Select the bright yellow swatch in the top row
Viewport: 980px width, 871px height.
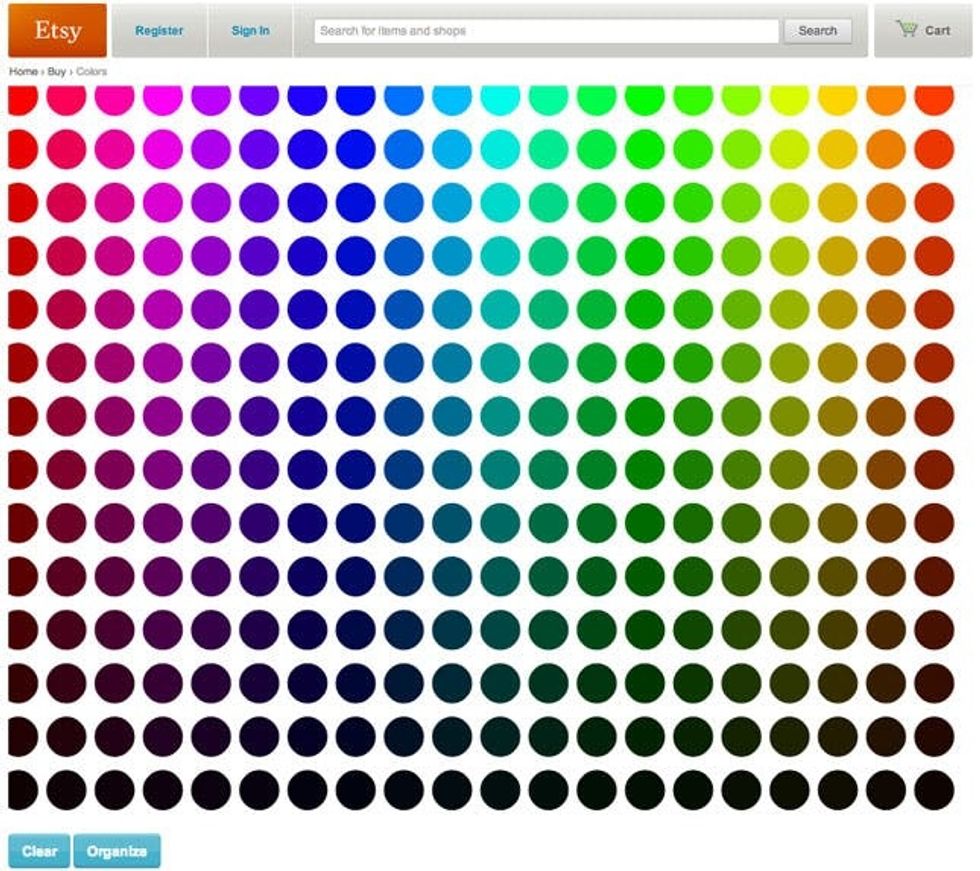789,99
